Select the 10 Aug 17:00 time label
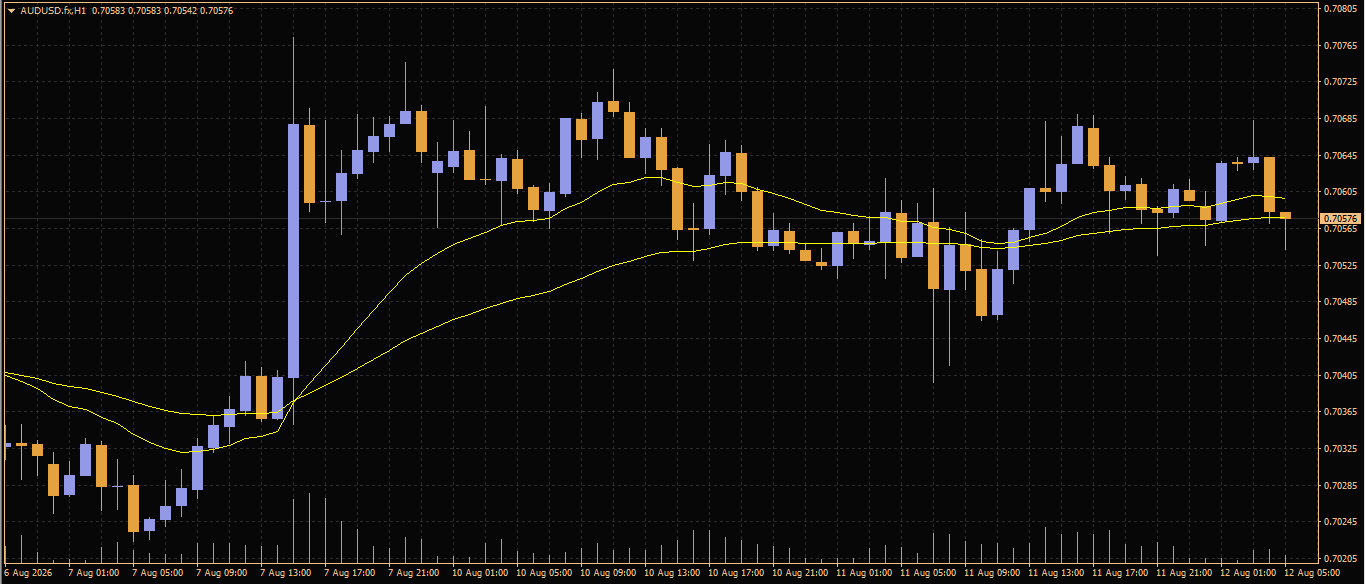Viewport: 1366px width, 584px height. pos(736,574)
